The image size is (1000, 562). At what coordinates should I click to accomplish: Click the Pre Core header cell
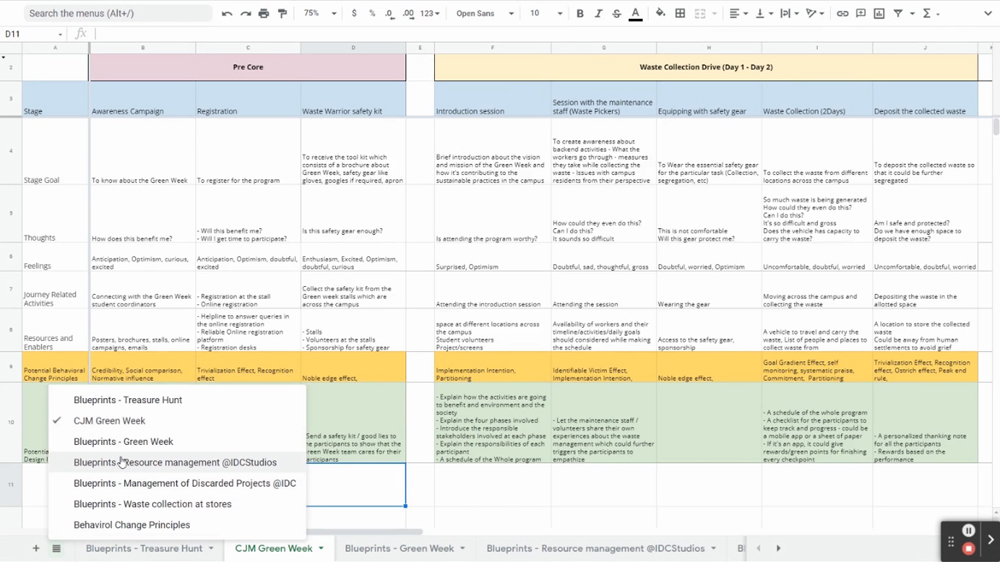point(247,67)
